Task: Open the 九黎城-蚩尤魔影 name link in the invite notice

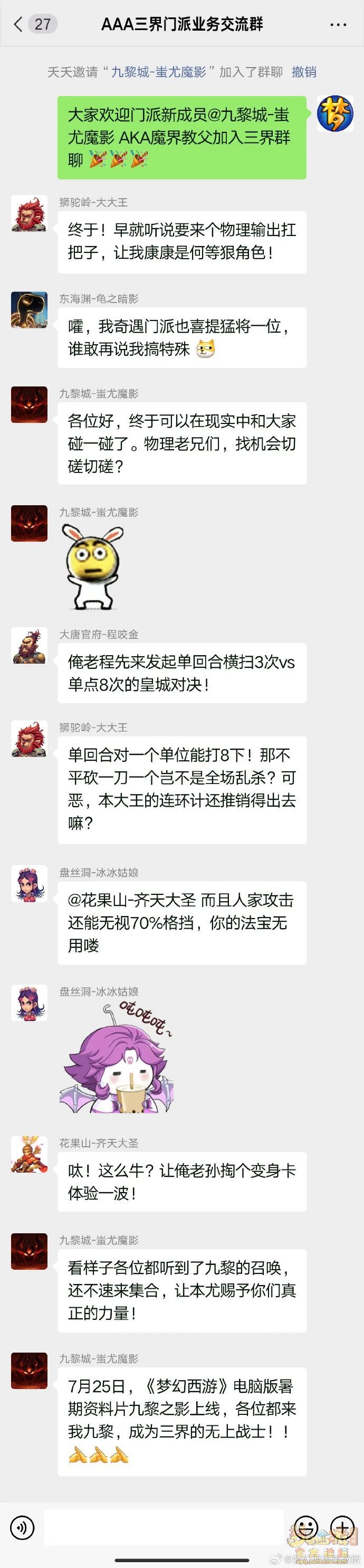Action: click(159, 72)
